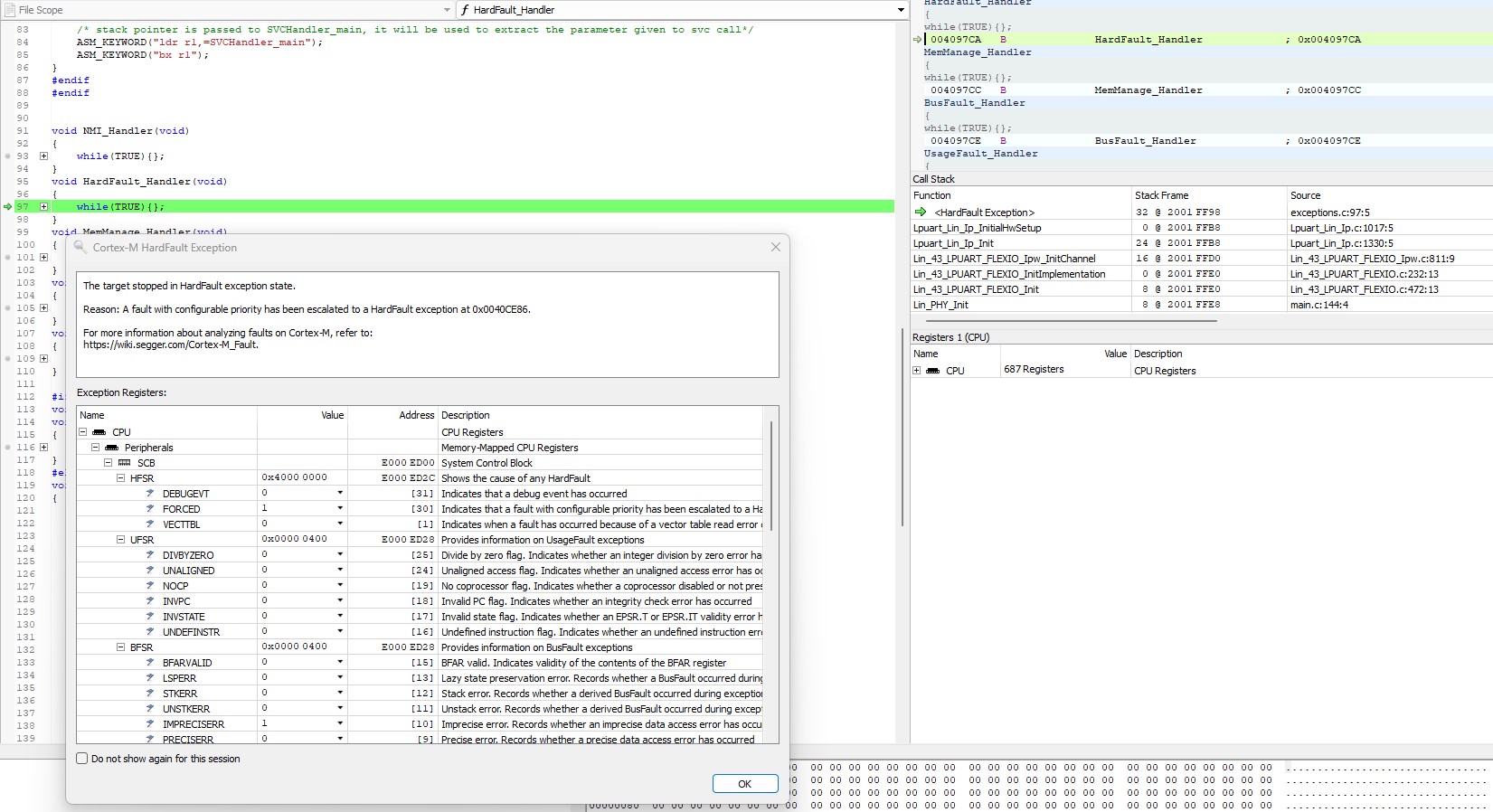Collapse the UFSR register node
This screenshot has height=812, width=1493.
[x=120, y=540]
